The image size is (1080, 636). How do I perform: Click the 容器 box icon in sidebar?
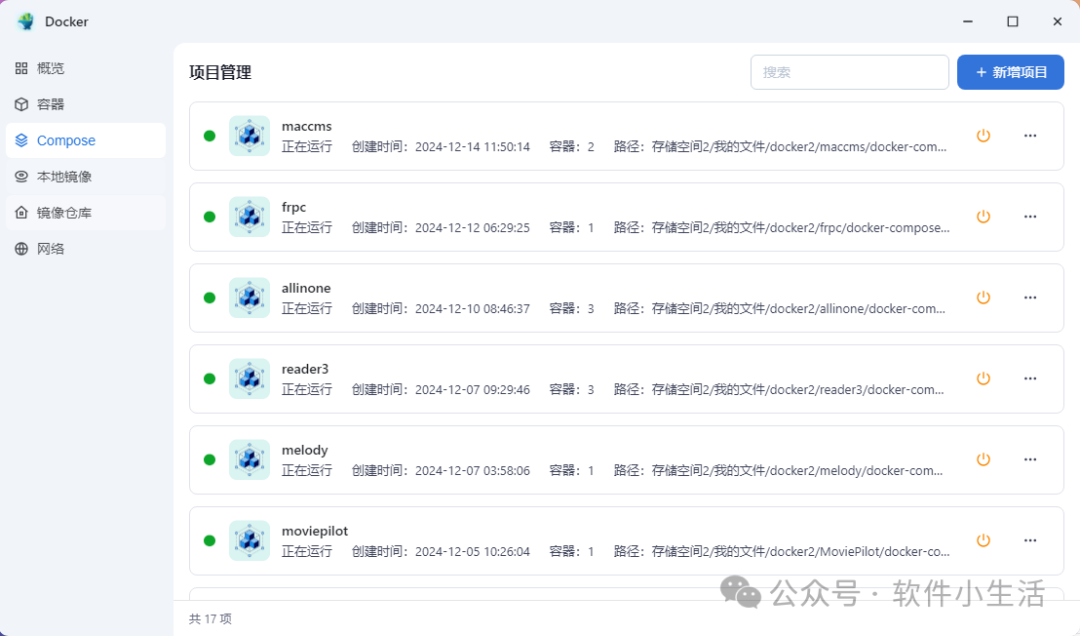21,104
